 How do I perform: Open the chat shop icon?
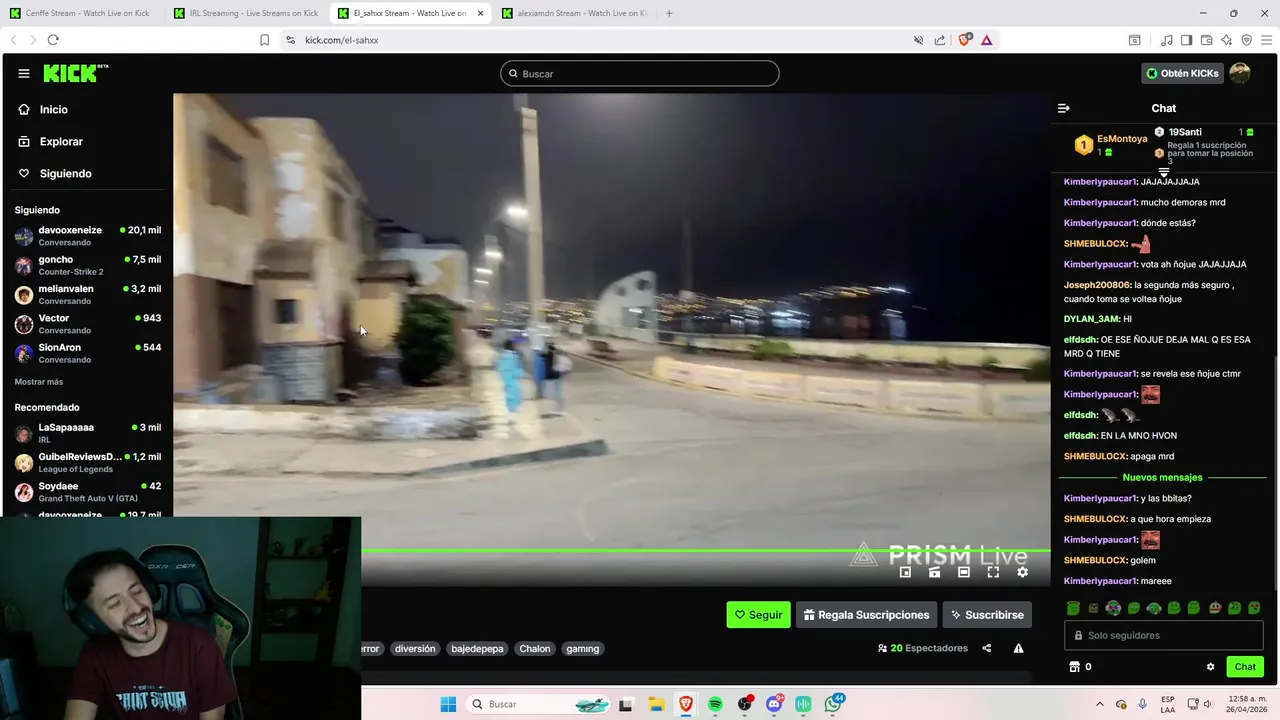pyautogui.click(x=1075, y=667)
